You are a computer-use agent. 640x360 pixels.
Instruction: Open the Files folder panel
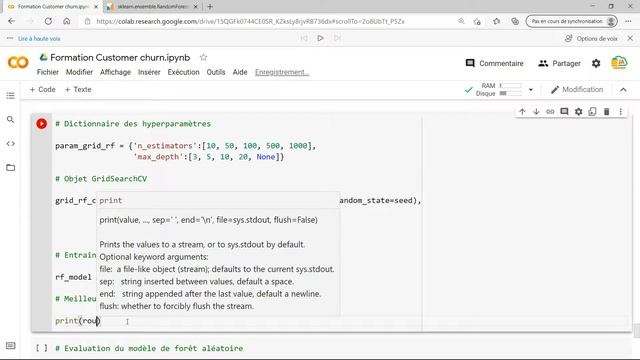click(x=11, y=168)
